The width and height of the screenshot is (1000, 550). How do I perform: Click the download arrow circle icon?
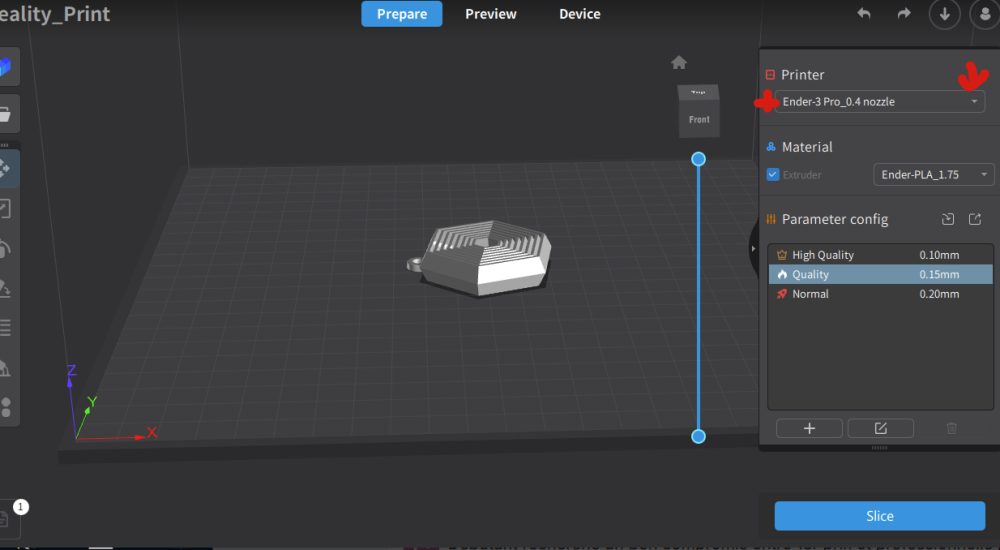tap(945, 14)
